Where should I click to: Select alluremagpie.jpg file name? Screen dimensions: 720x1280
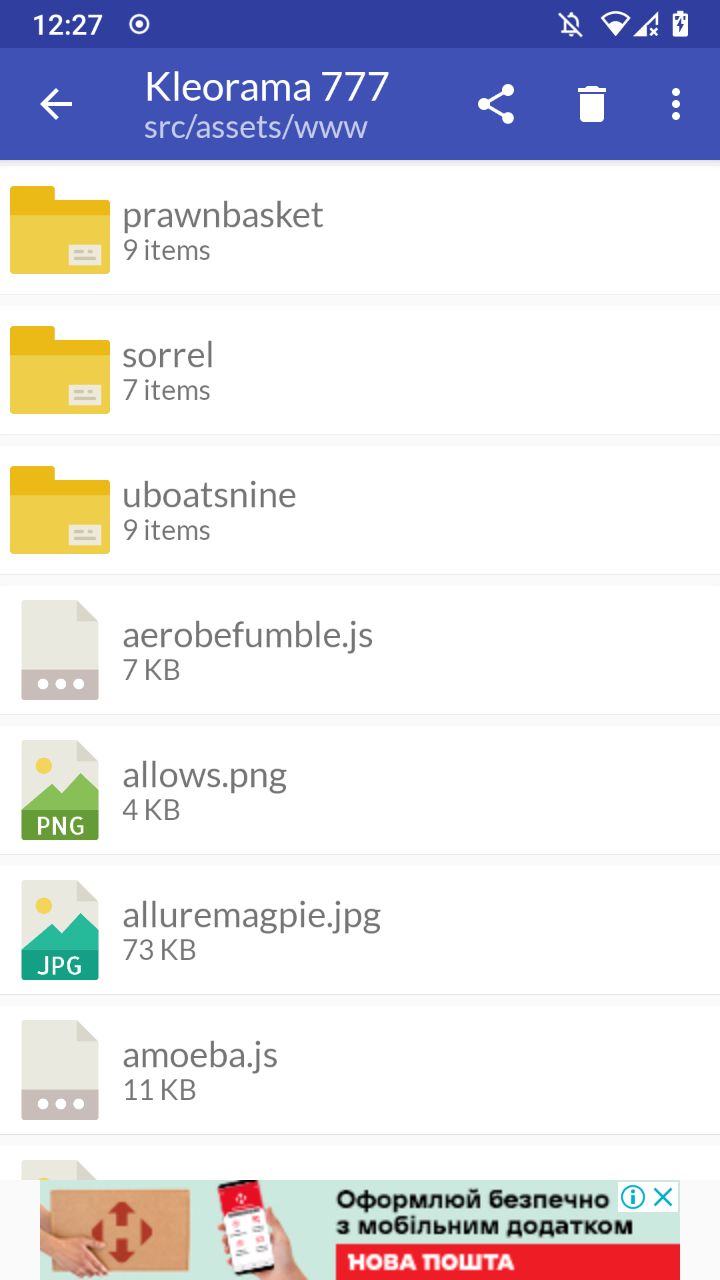coord(251,916)
